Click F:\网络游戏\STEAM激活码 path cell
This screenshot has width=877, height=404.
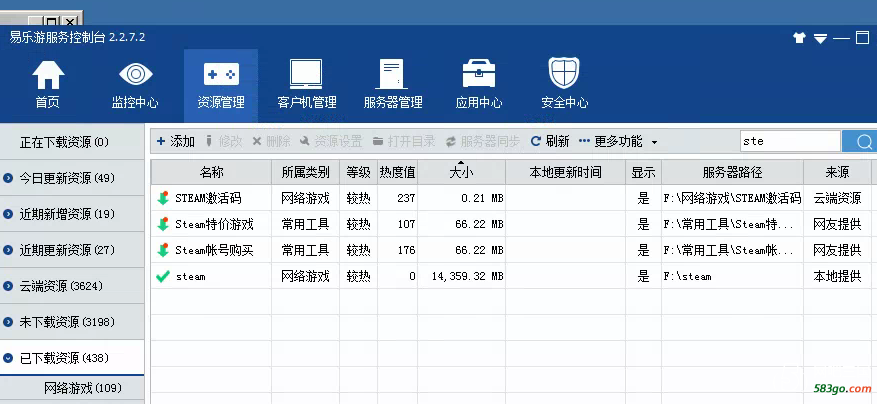click(x=732, y=198)
